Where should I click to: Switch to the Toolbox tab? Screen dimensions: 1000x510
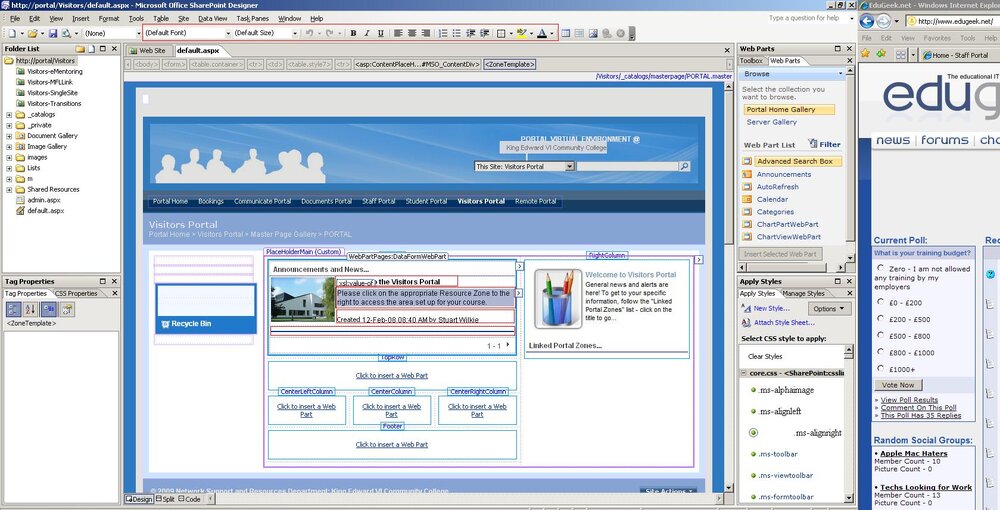pyautogui.click(x=751, y=61)
